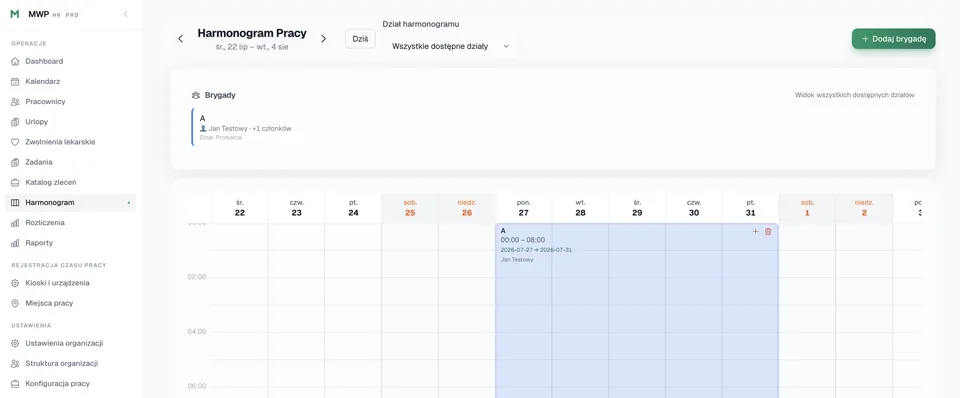Click the plus icon on shift A block
The height and width of the screenshot is (398, 960).
coord(755,231)
